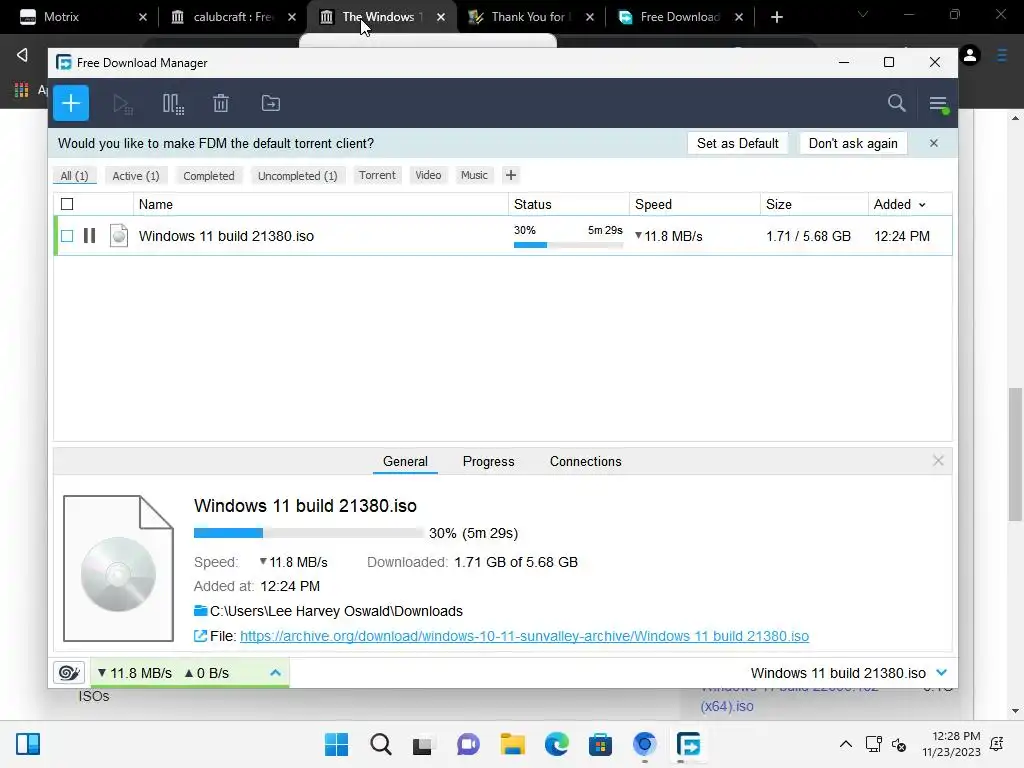Image resolution: width=1024 pixels, height=768 pixels.
Task: Check the Windows 11 build 21380.iso row checkbox
Action: click(x=67, y=236)
